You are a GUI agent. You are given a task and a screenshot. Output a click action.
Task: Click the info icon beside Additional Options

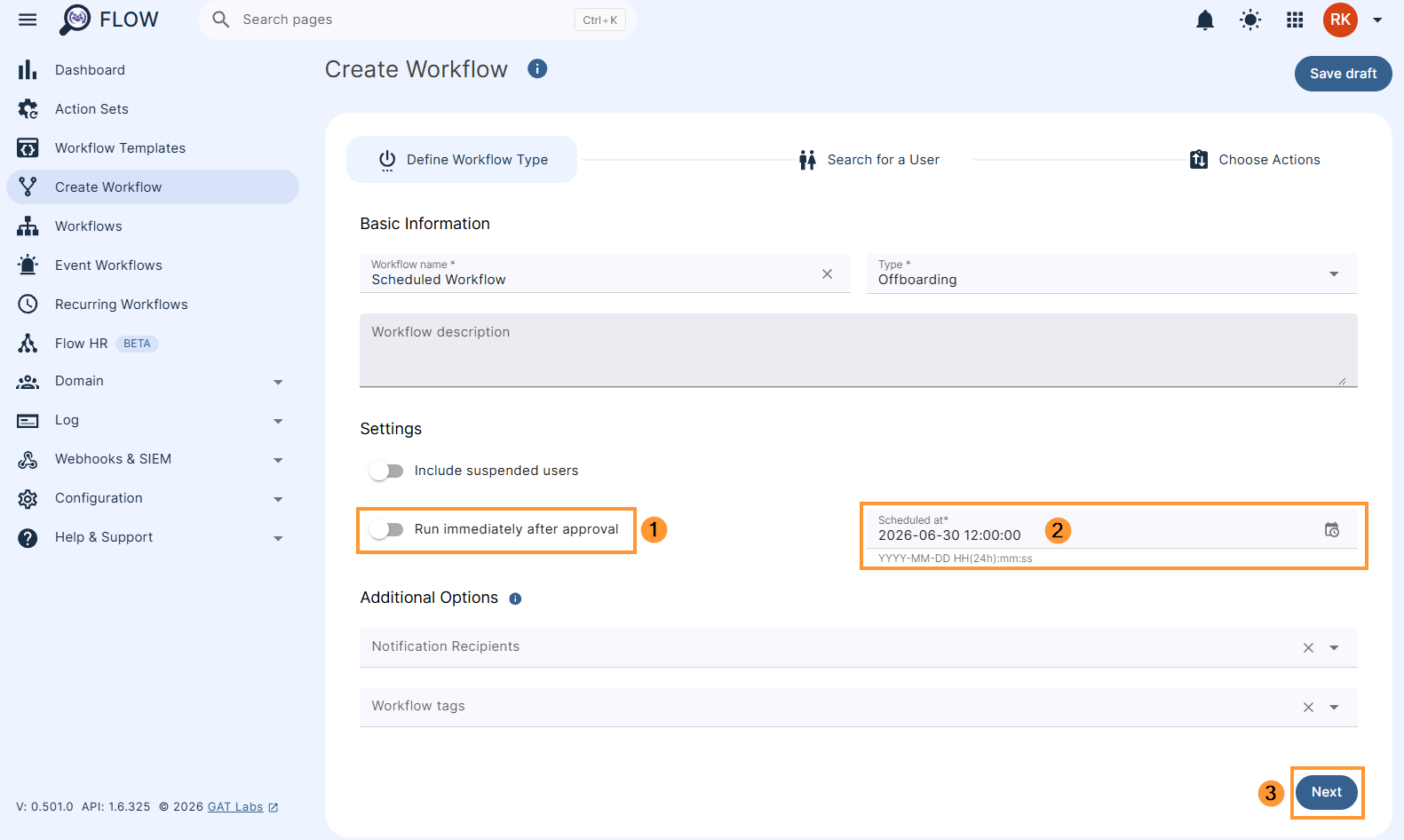point(515,598)
